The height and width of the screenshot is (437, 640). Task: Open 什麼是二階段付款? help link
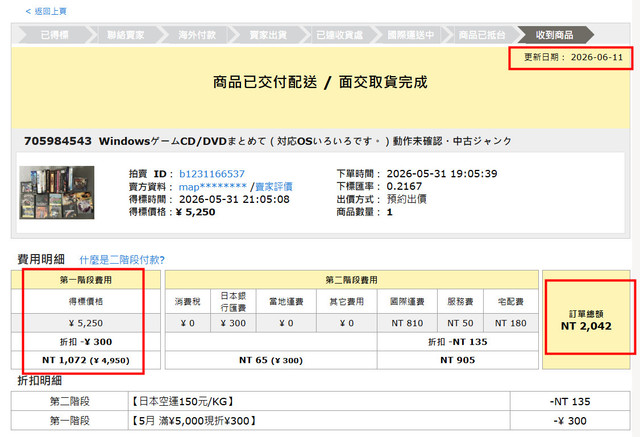122,260
